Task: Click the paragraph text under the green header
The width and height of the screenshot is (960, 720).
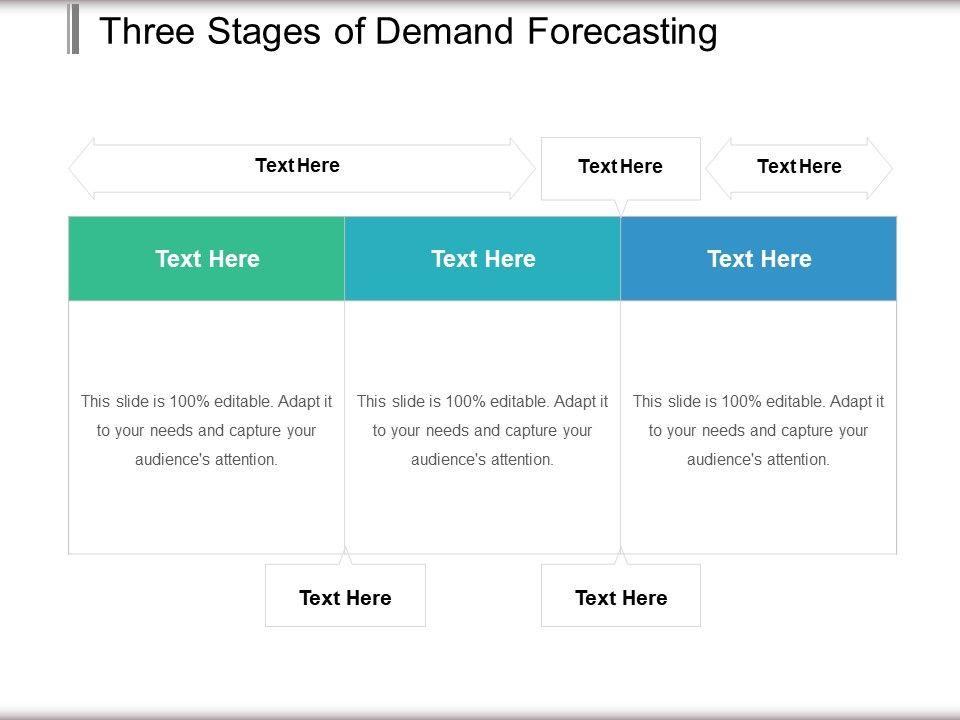Action: (207, 430)
